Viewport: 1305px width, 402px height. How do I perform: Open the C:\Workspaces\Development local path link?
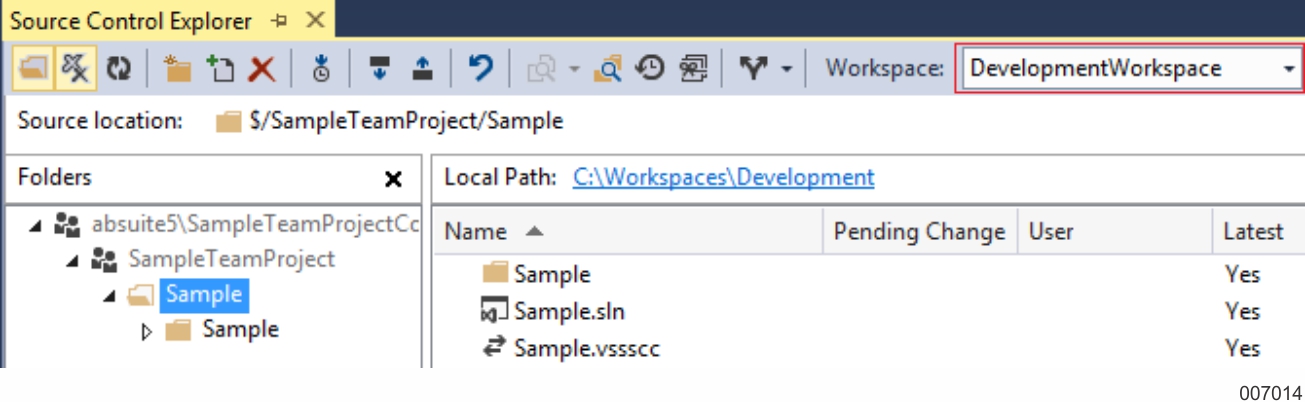724,177
